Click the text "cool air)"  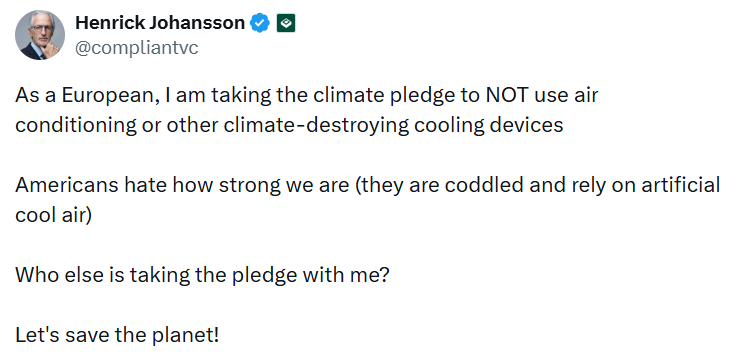click(53, 215)
